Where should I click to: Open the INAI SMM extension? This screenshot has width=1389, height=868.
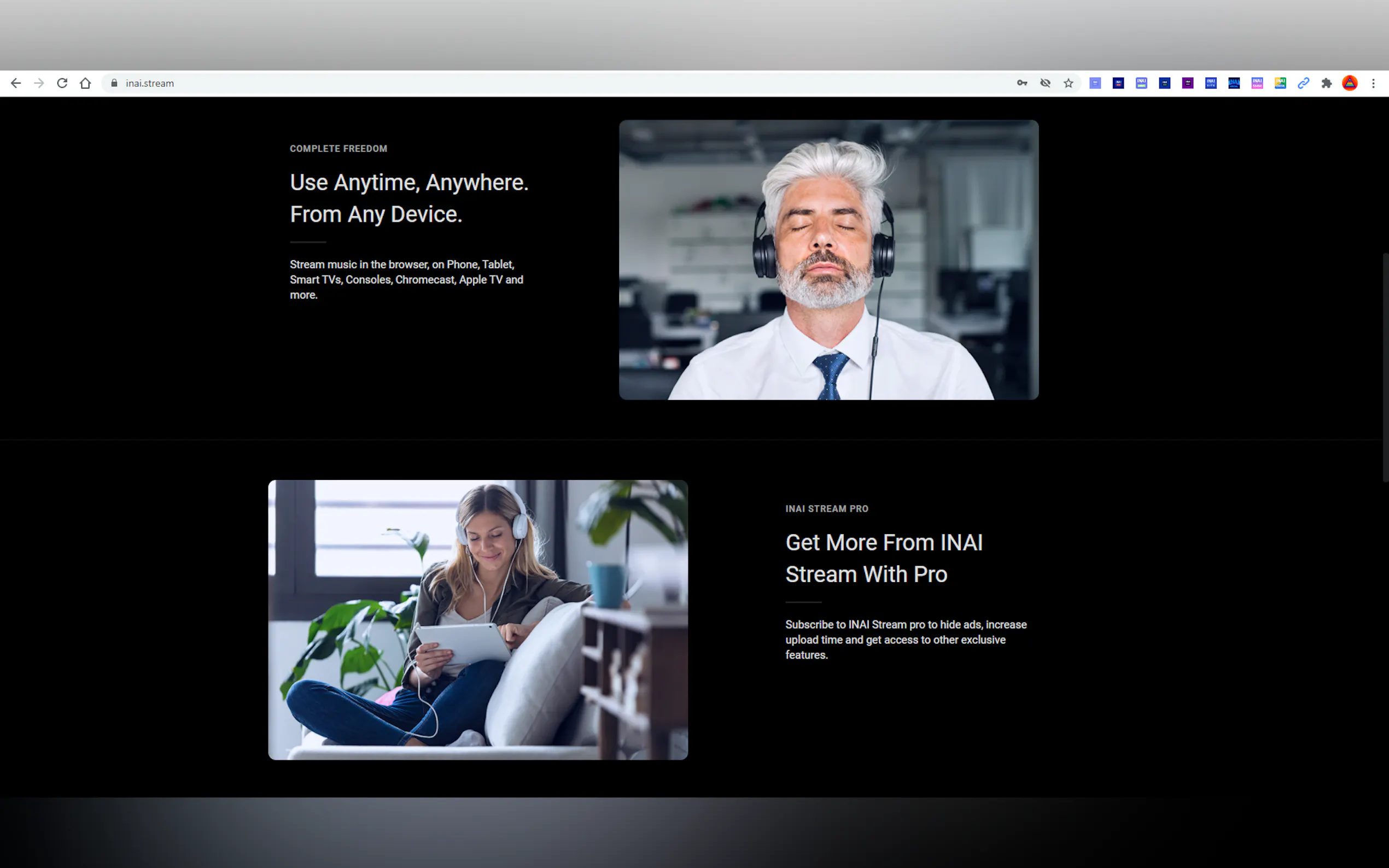click(1257, 83)
